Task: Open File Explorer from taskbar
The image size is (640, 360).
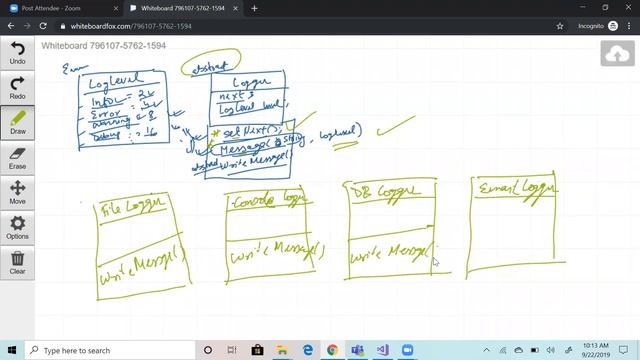Action: 282,350
